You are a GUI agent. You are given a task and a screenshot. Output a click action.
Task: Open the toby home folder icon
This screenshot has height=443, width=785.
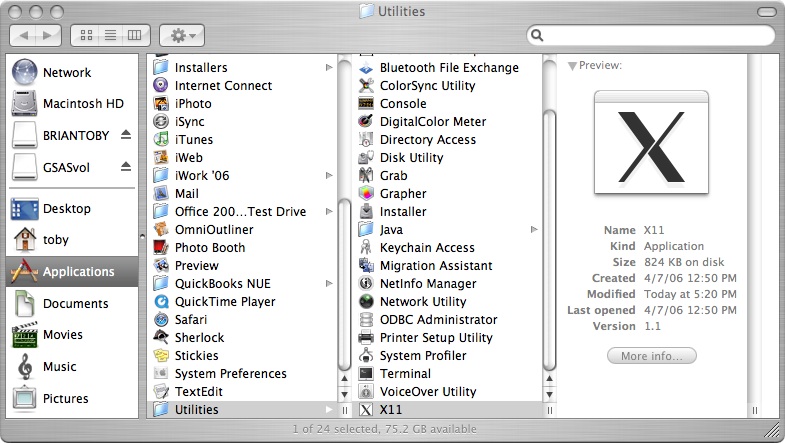(x=25, y=239)
